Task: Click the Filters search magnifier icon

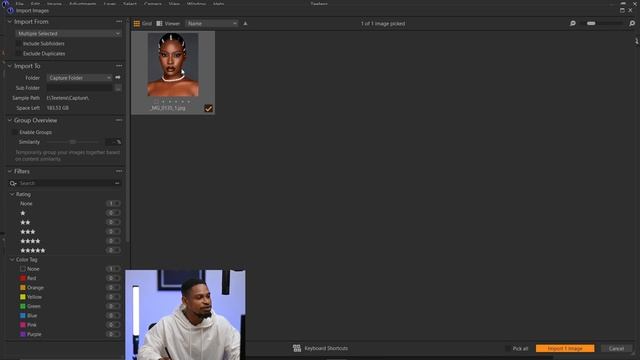Action: [x=13, y=183]
